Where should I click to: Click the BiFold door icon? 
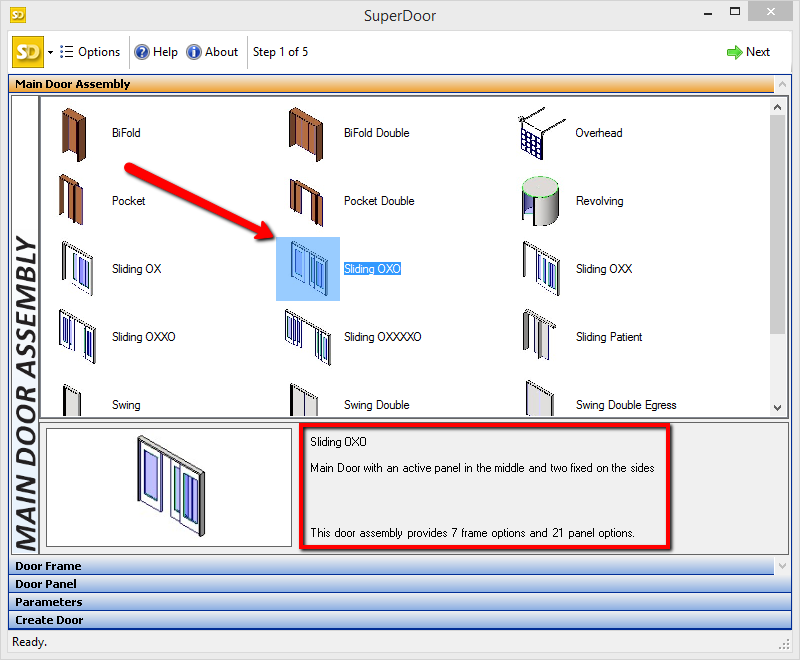[x=74, y=135]
